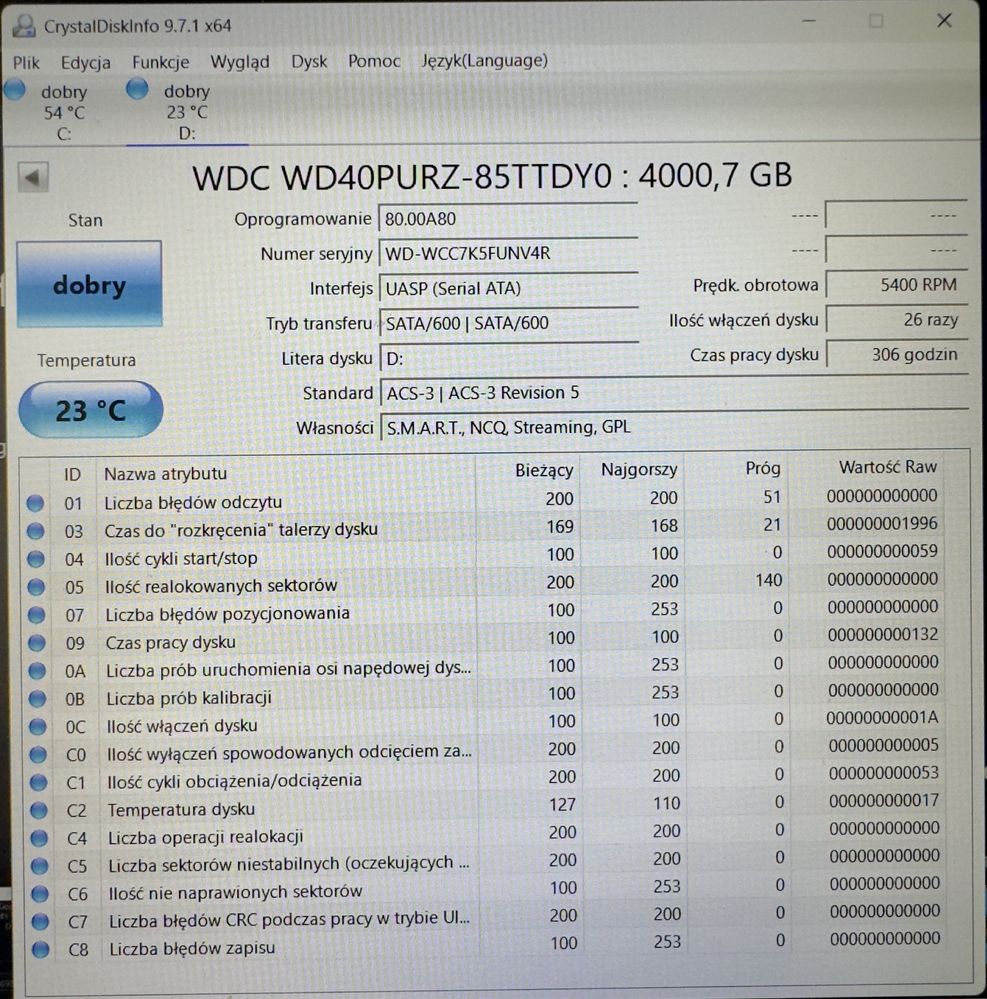
Task: Click disk model title WDC WD40PURZ-85TTDY0
Action: [402, 176]
